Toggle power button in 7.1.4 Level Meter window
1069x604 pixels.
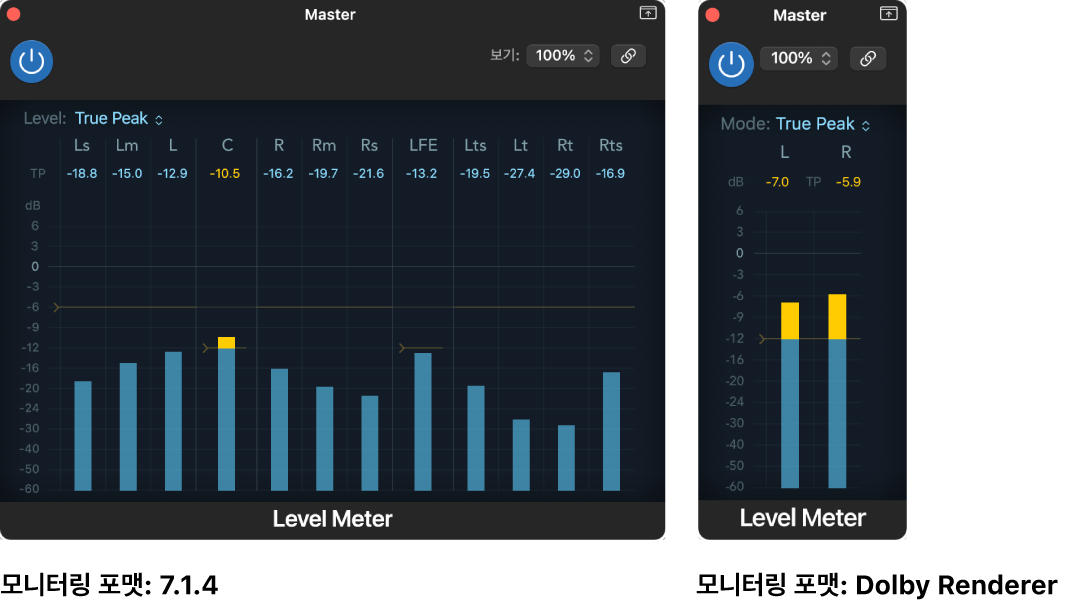[x=31, y=61]
